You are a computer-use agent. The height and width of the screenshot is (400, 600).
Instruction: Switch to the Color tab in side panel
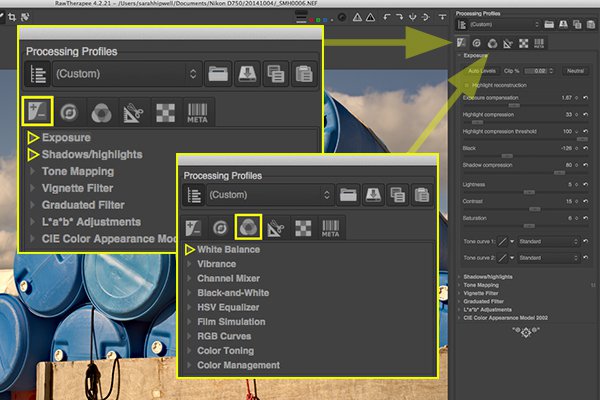(492, 43)
